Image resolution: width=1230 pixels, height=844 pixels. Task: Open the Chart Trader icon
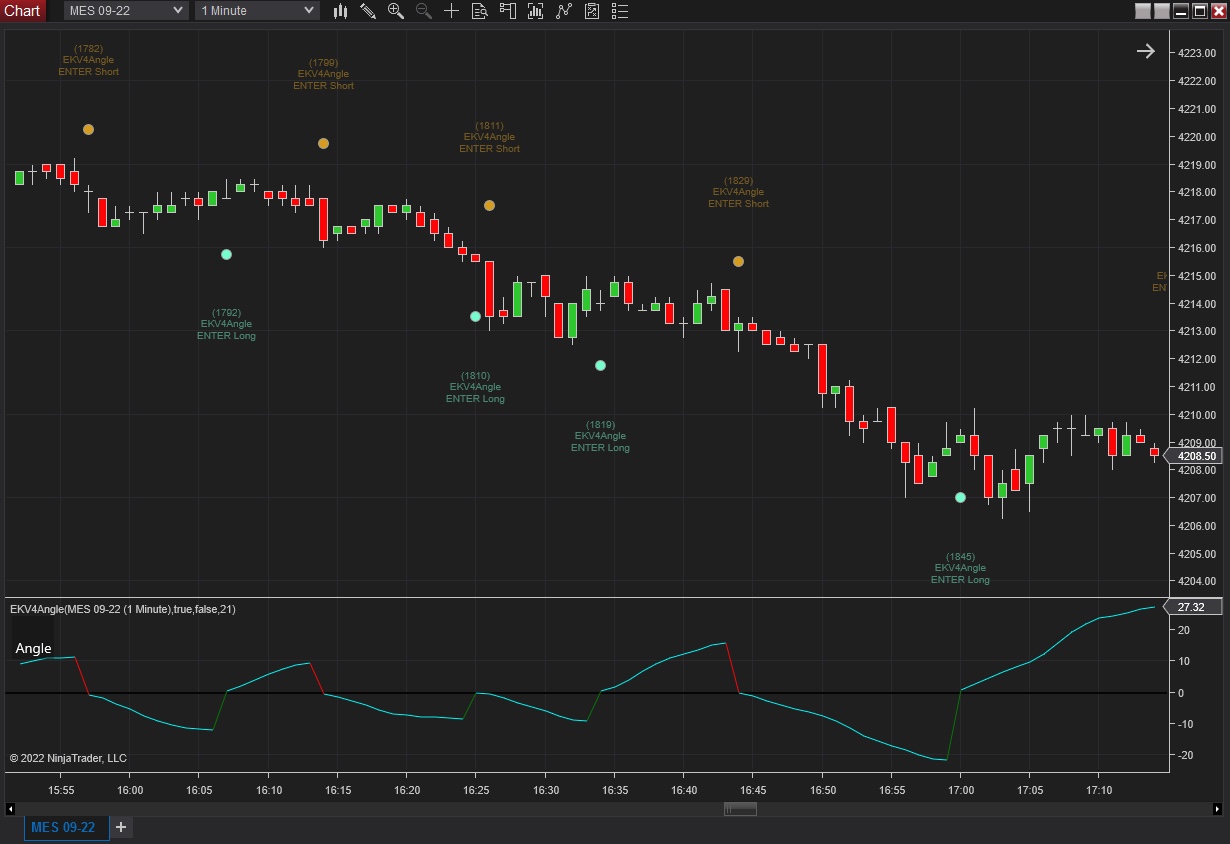508,11
